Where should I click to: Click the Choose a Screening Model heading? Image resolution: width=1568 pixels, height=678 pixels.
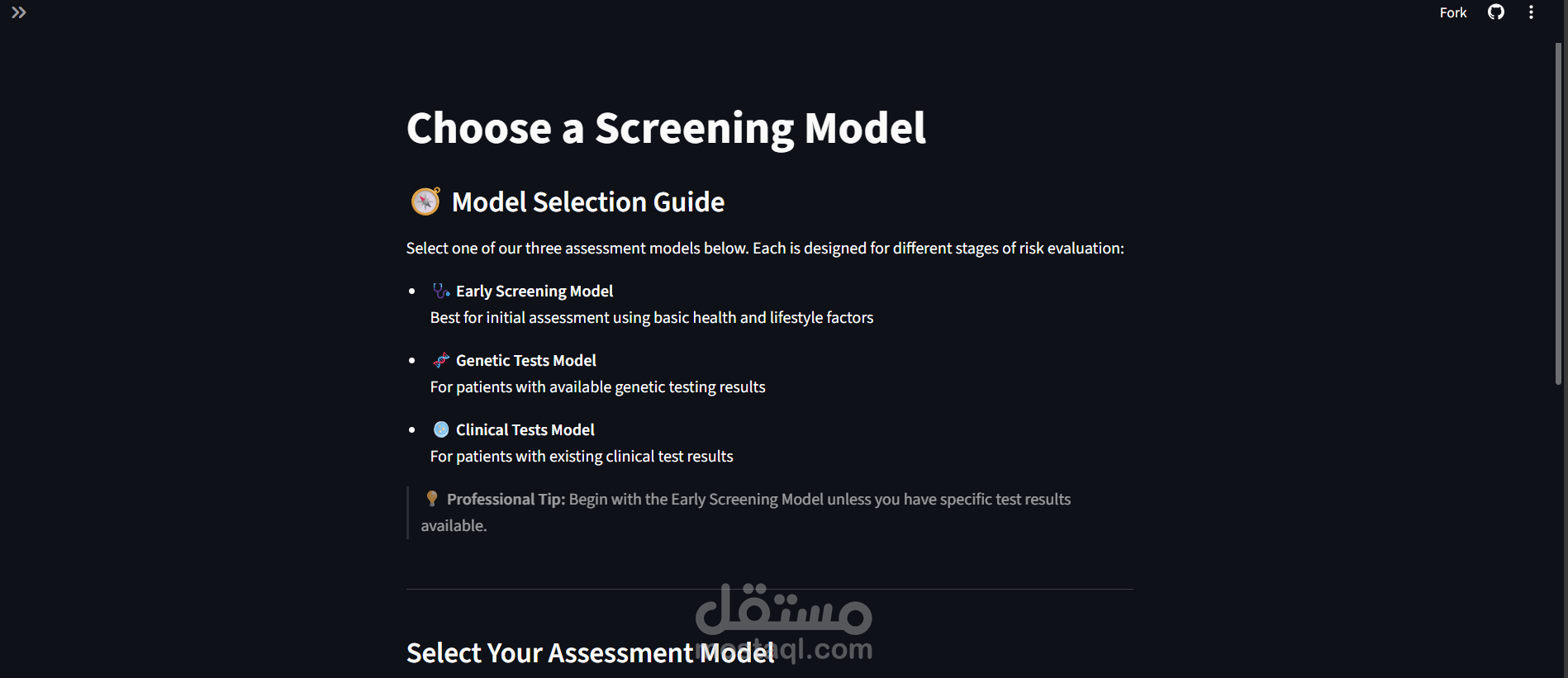tap(666, 129)
